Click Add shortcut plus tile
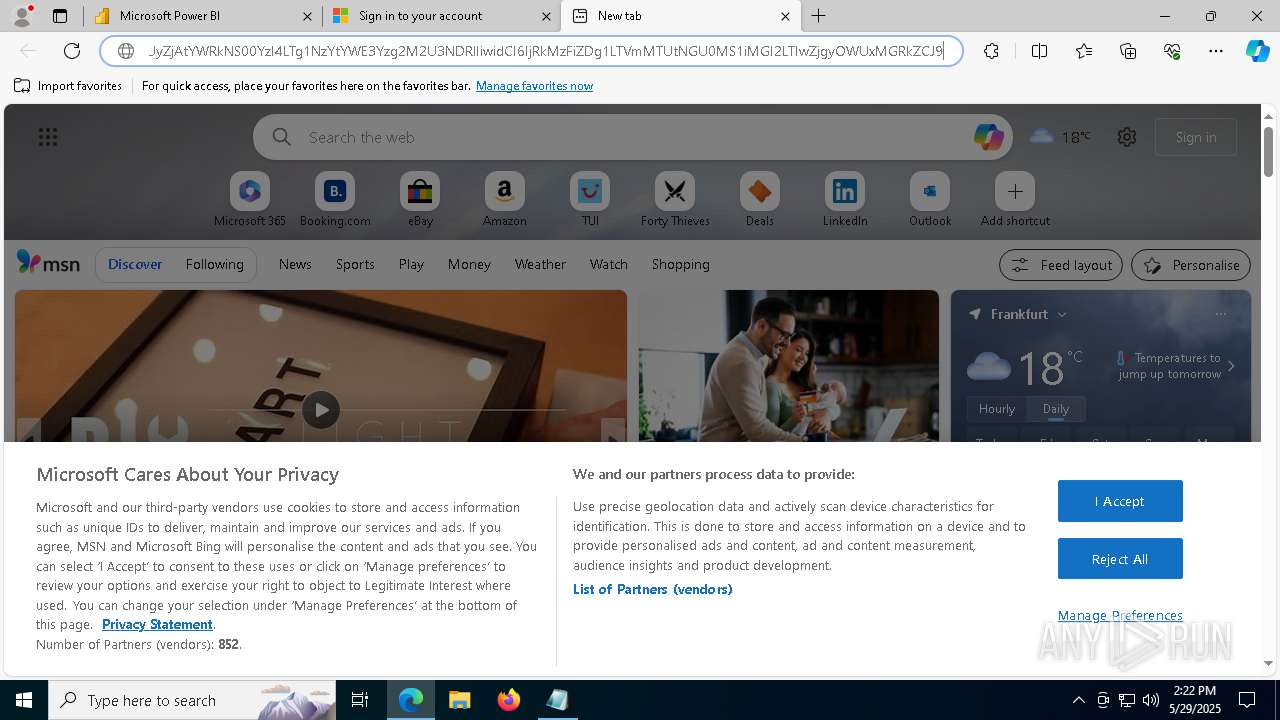The width and height of the screenshot is (1280, 720). [x=1015, y=200]
